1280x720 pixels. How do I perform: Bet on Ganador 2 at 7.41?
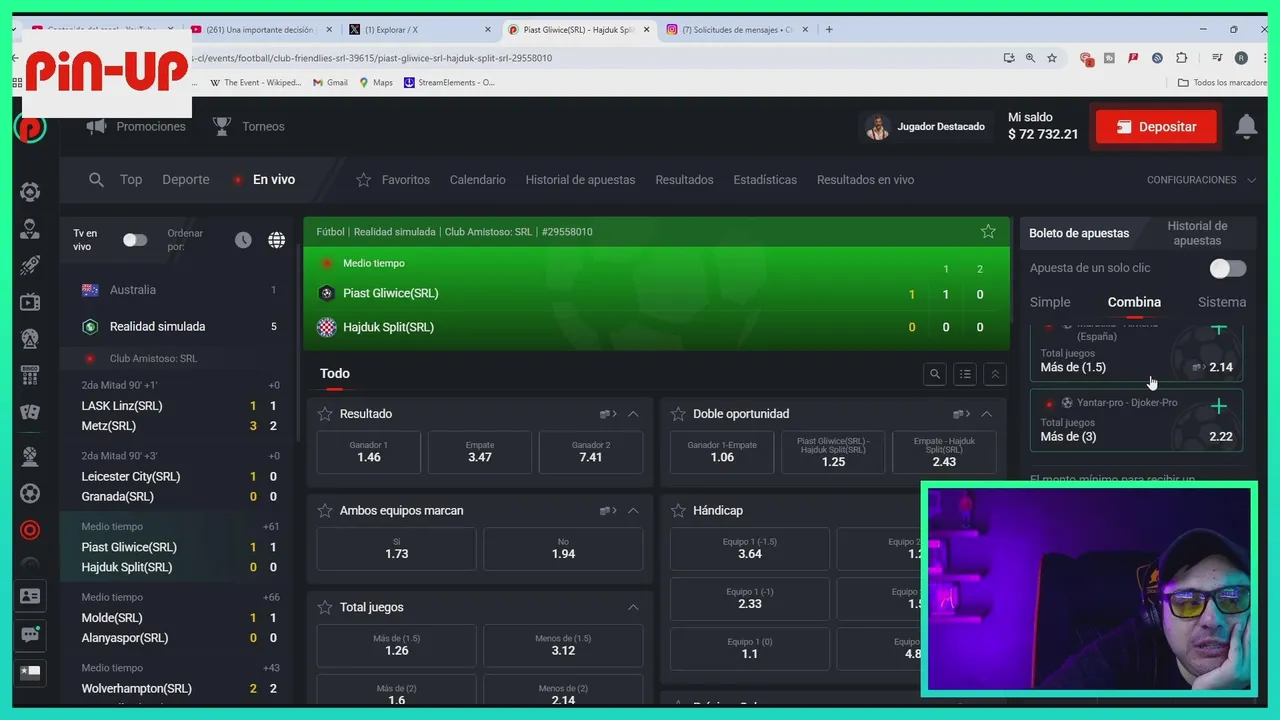(591, 452)
